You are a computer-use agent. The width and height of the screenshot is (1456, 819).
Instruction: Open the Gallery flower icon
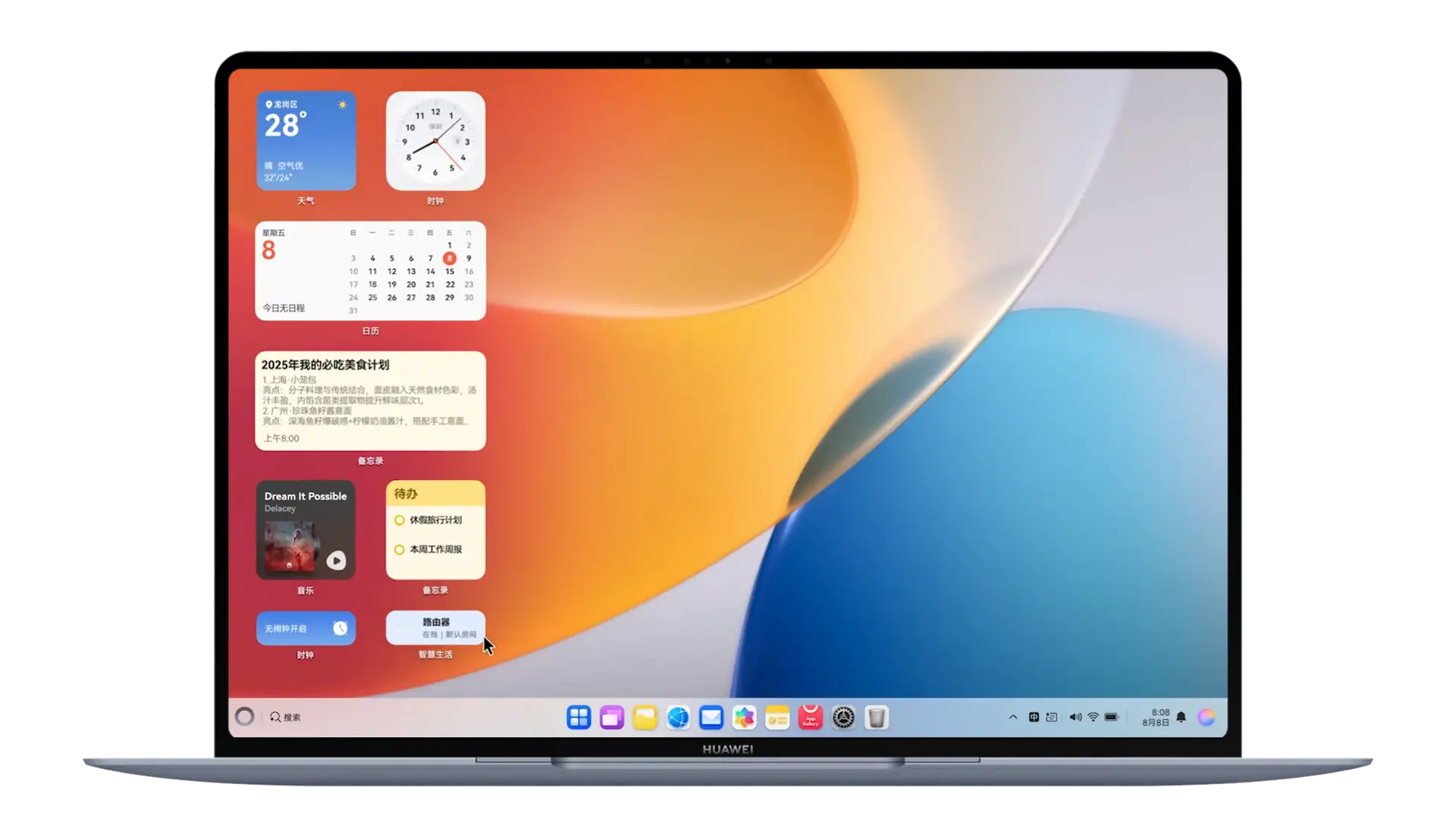[744, 717]
